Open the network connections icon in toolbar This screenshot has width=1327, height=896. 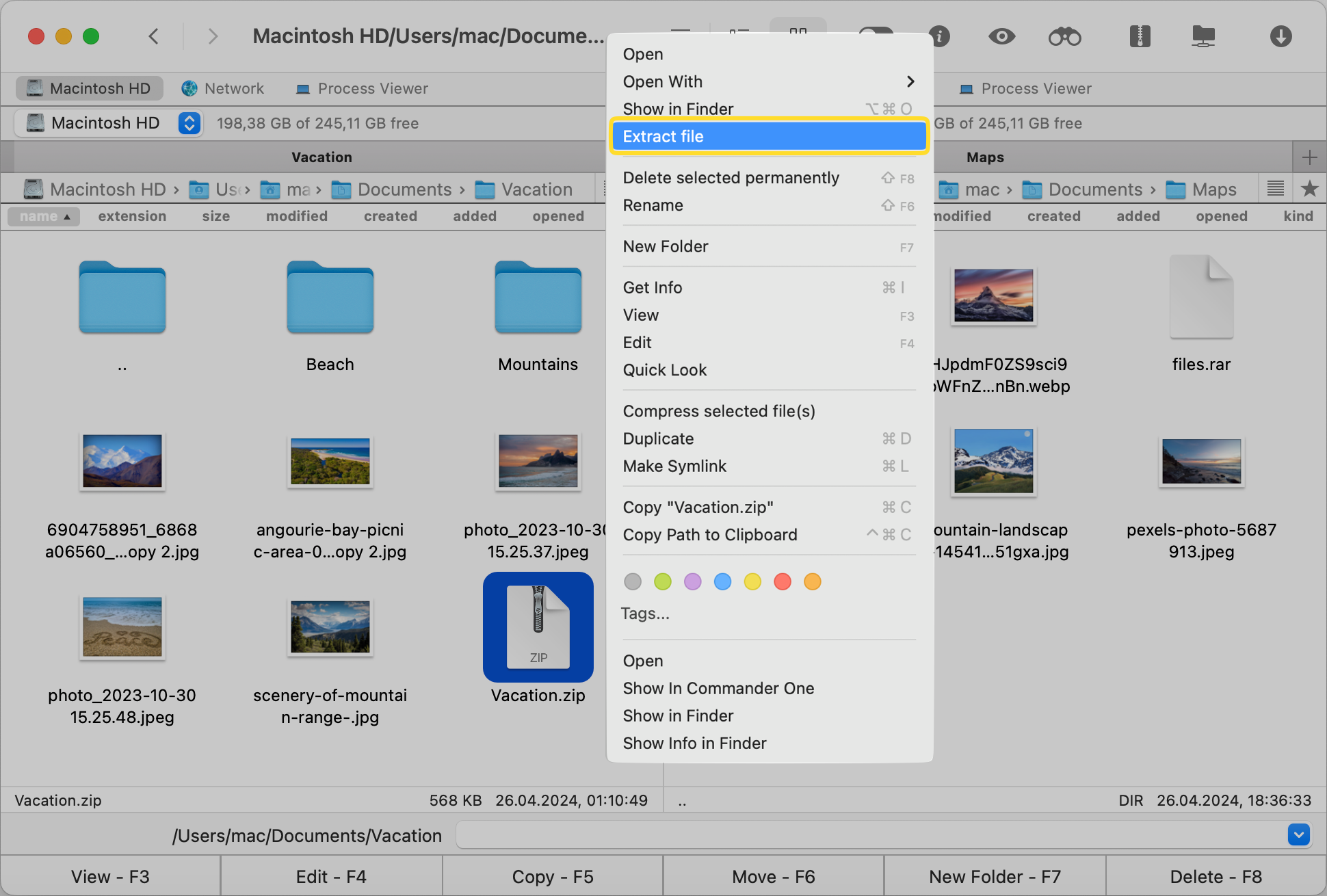click(1203, 36)
